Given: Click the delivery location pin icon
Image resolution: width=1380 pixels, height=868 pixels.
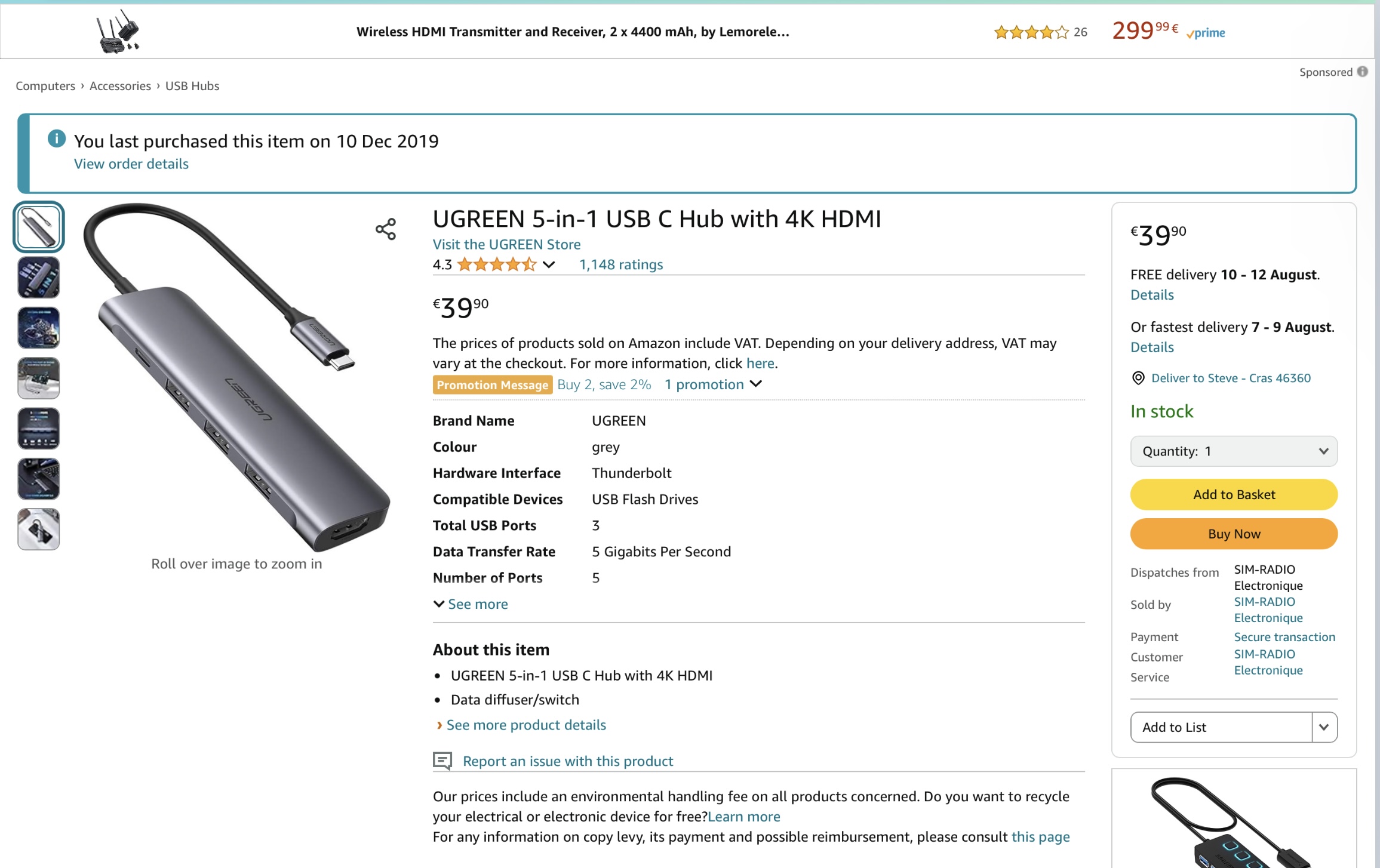Looking at the screenshot, I should [x=1138, y=378].
